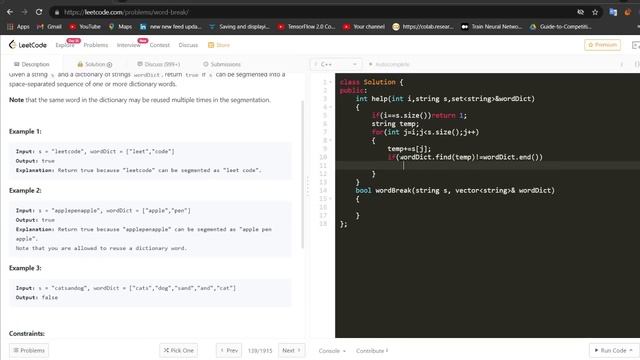Image resolution: width=640 pixels, height=360 pixels.
Task: Open the LinkedIn new feed bookmark
Action: click(x=171, y=27)
